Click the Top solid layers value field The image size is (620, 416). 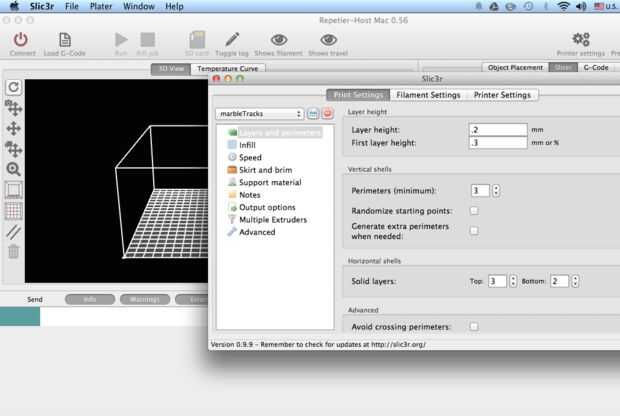pyautogui.click(x=497, y=281)
